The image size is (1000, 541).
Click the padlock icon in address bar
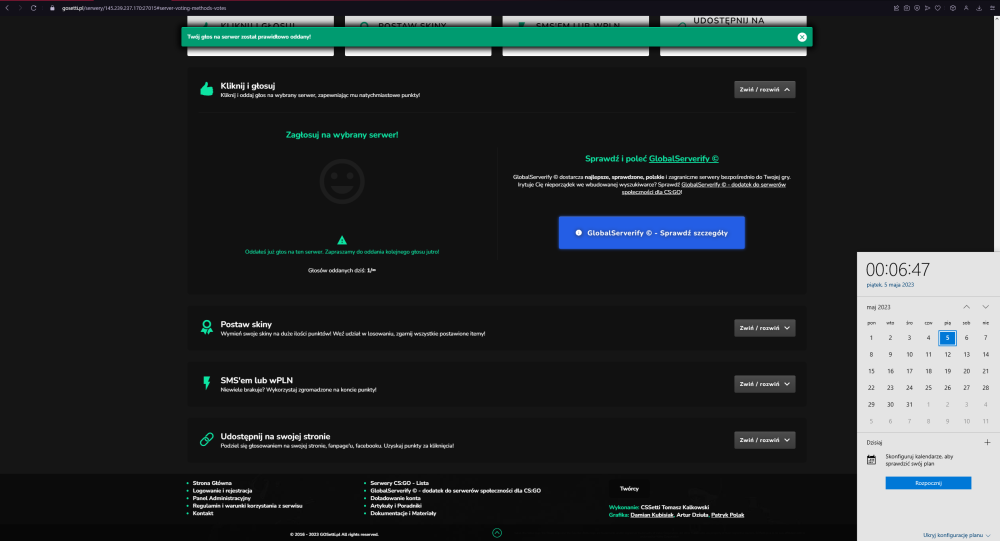tap(52, 8)
